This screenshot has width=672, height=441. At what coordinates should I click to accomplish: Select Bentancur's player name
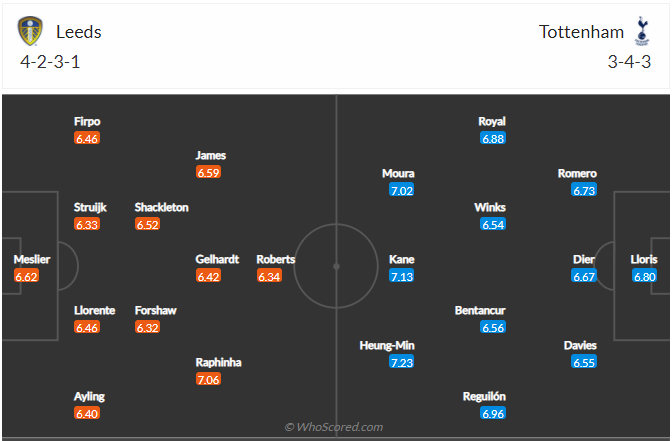coord(480,310)
